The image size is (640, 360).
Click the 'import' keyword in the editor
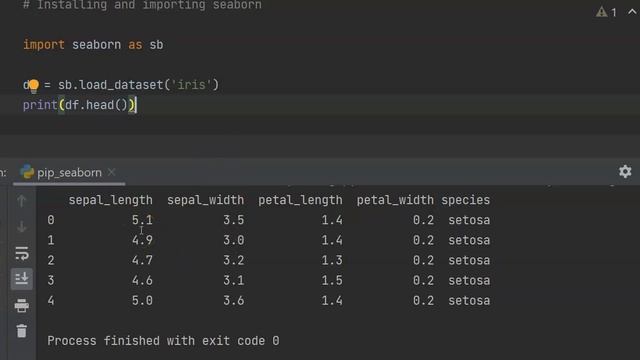(x=44, y=44)
